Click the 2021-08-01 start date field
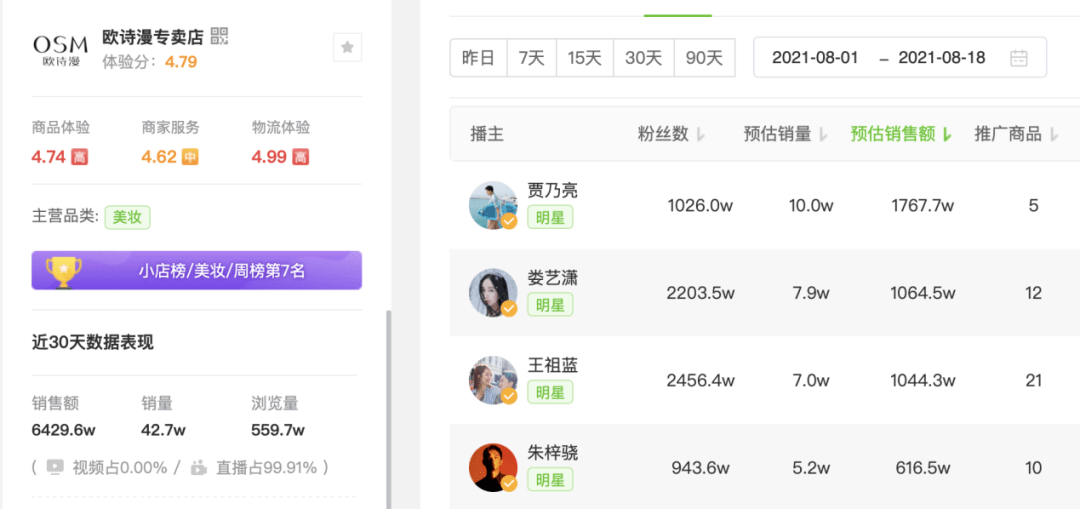 pos(815,58)
